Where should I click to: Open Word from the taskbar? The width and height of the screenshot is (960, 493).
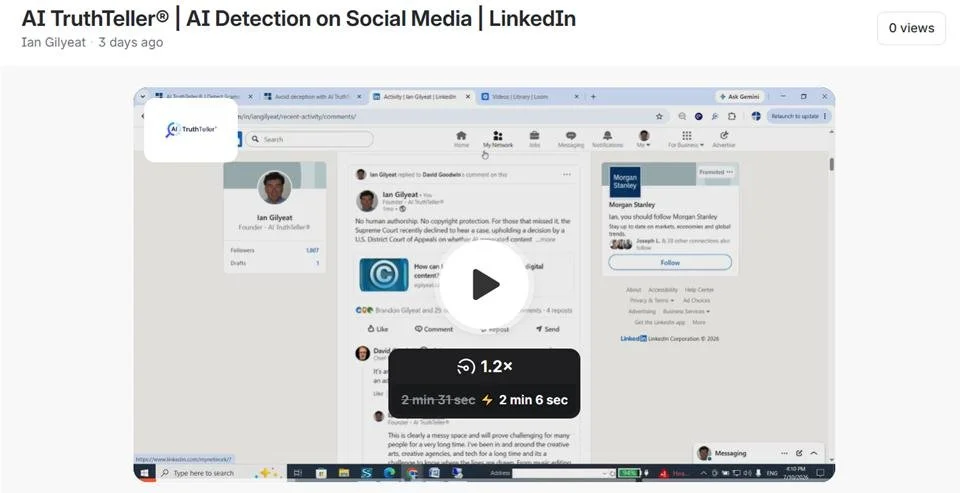[435, 473]
